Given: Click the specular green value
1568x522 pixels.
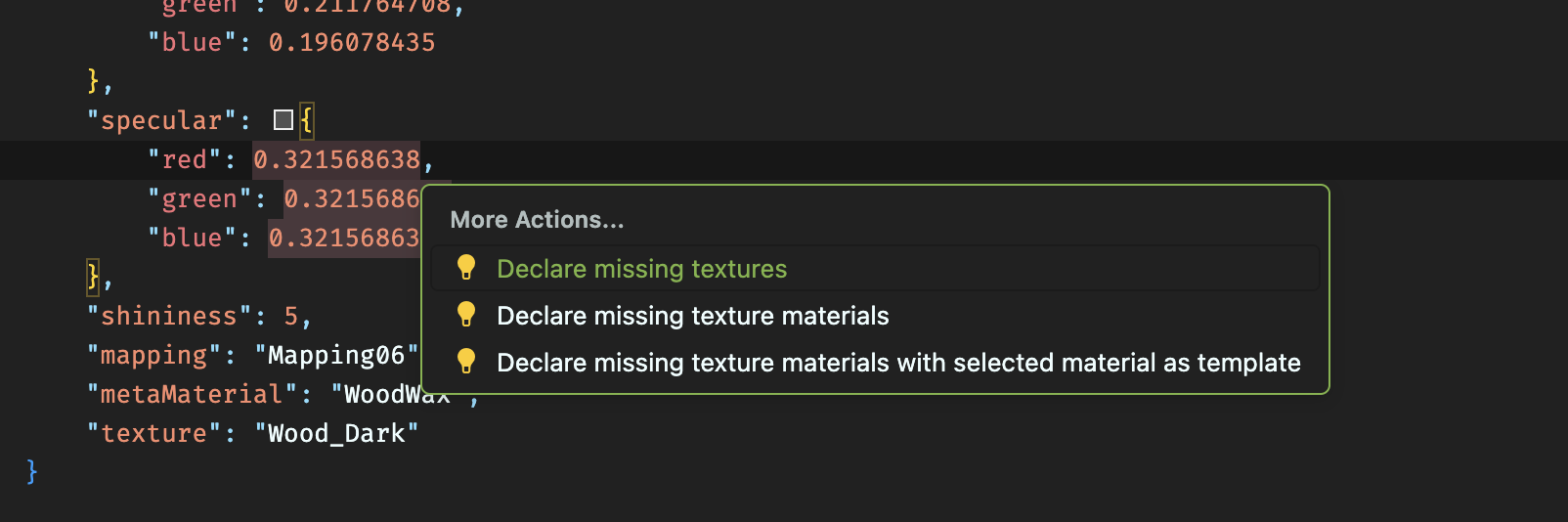Looking at the screenshot, I should click(x=352, y=198).
